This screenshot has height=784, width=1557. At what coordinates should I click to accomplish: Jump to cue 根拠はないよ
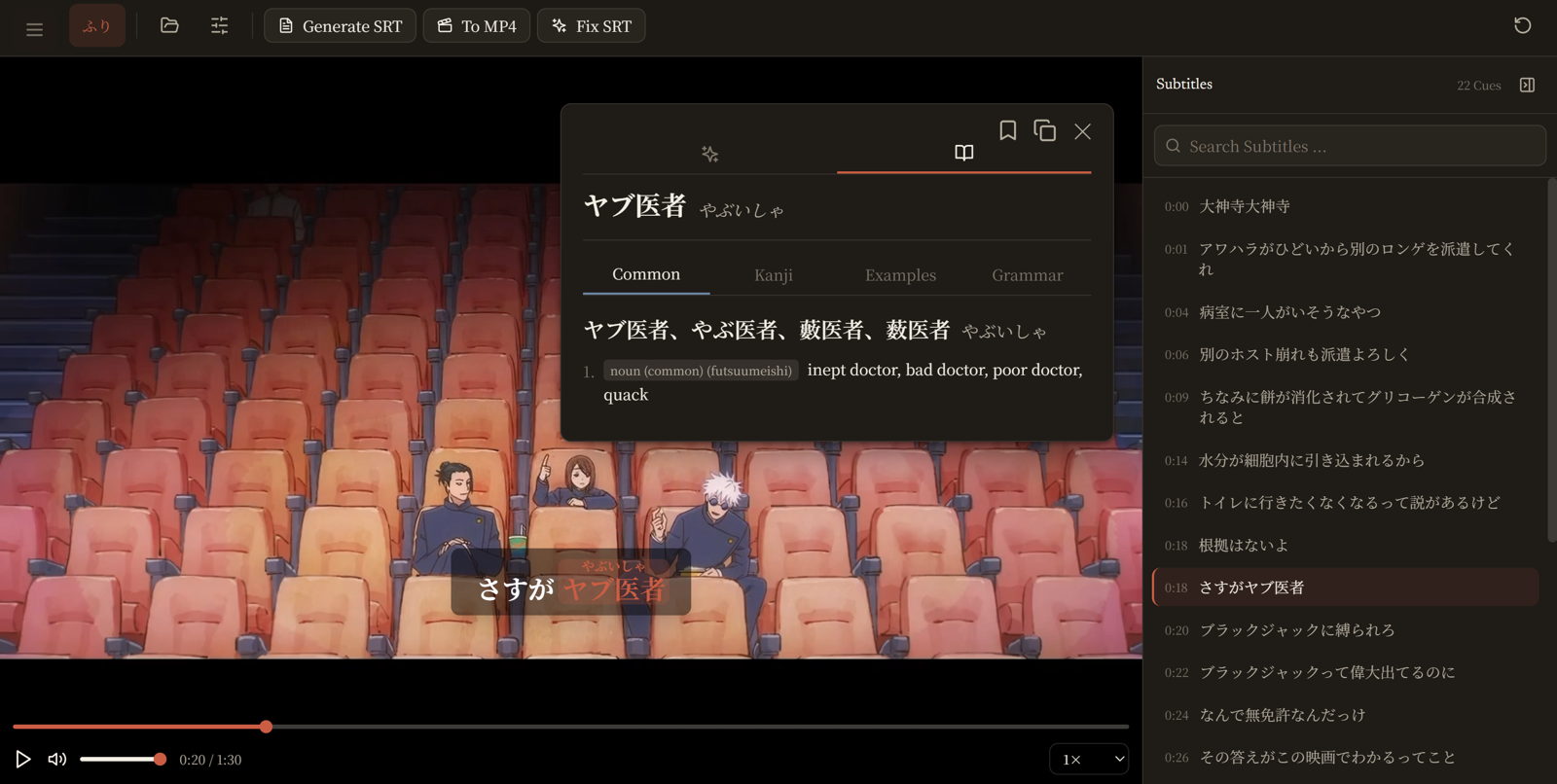point(1346,546)
